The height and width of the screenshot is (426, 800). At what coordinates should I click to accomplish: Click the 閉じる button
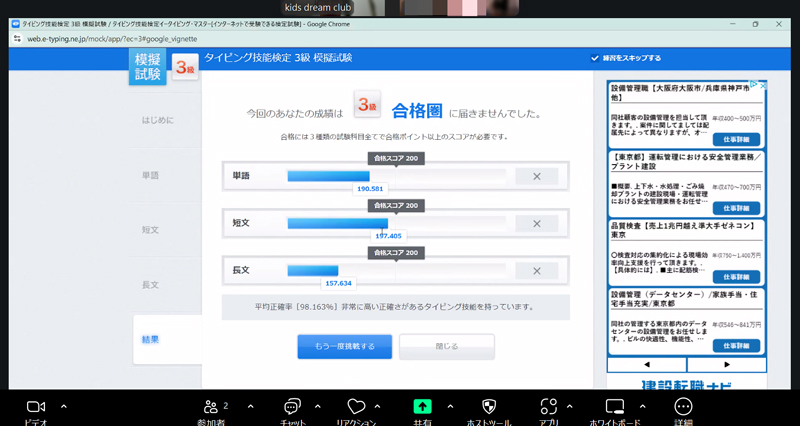coord(447,346)
